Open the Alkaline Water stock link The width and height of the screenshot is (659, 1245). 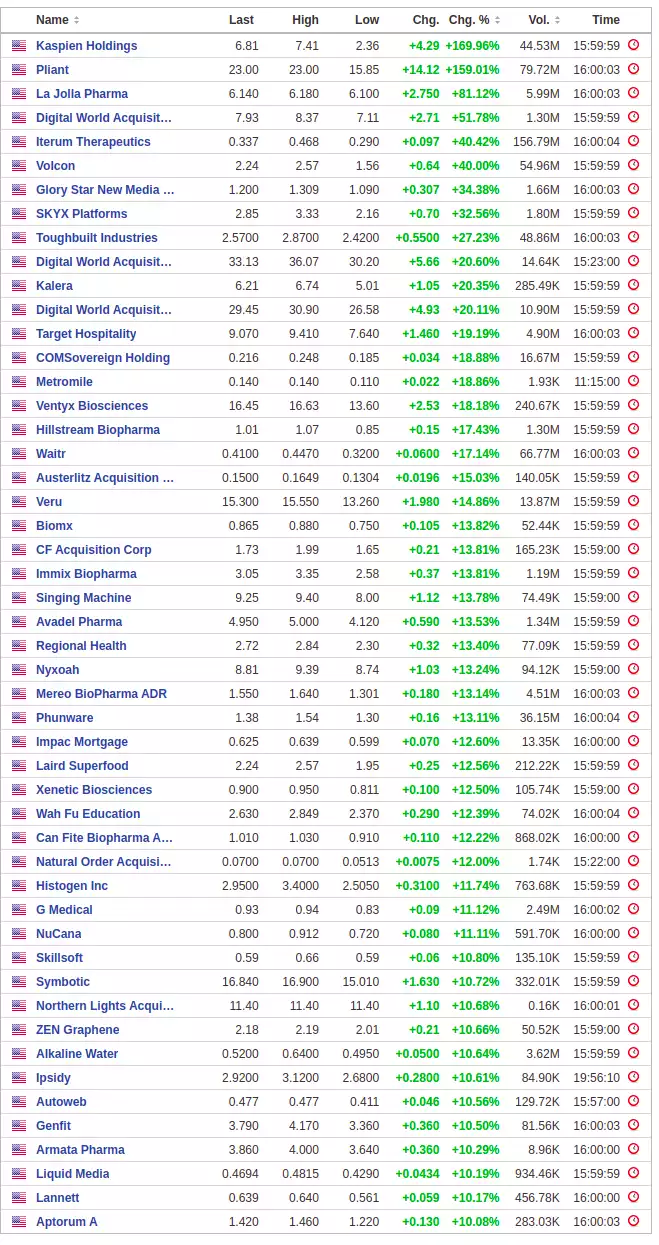77,1054
